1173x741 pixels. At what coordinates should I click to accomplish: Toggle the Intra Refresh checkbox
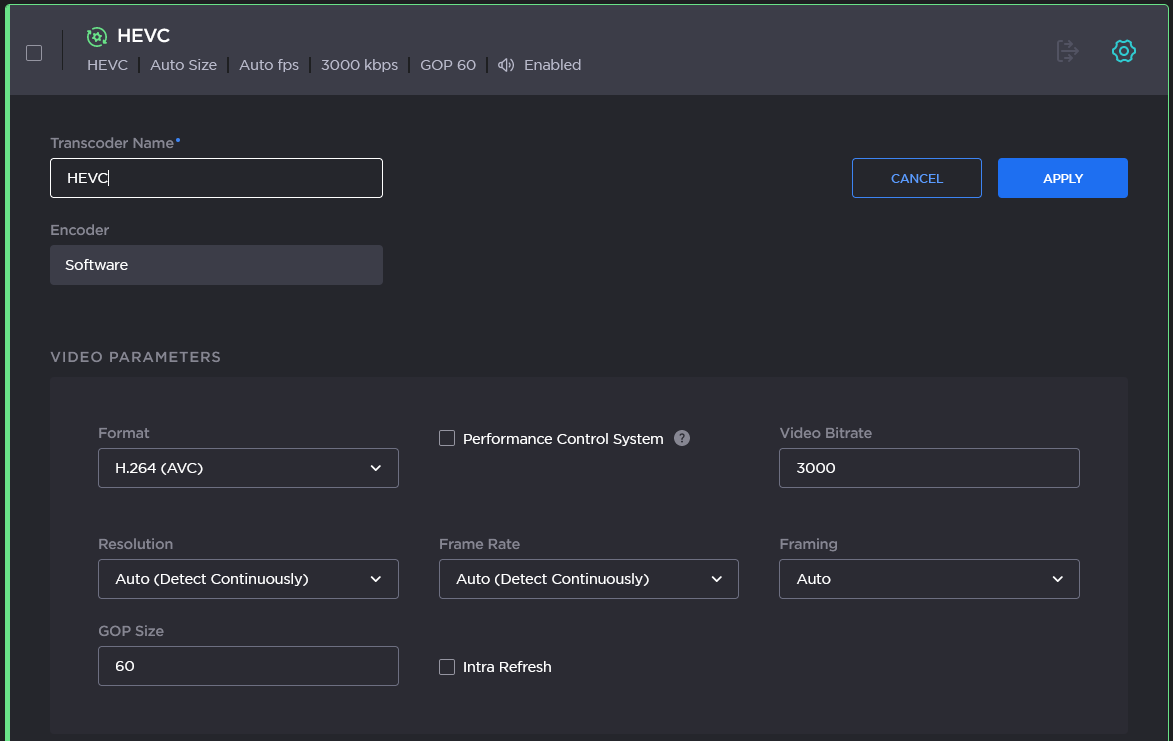447,667
